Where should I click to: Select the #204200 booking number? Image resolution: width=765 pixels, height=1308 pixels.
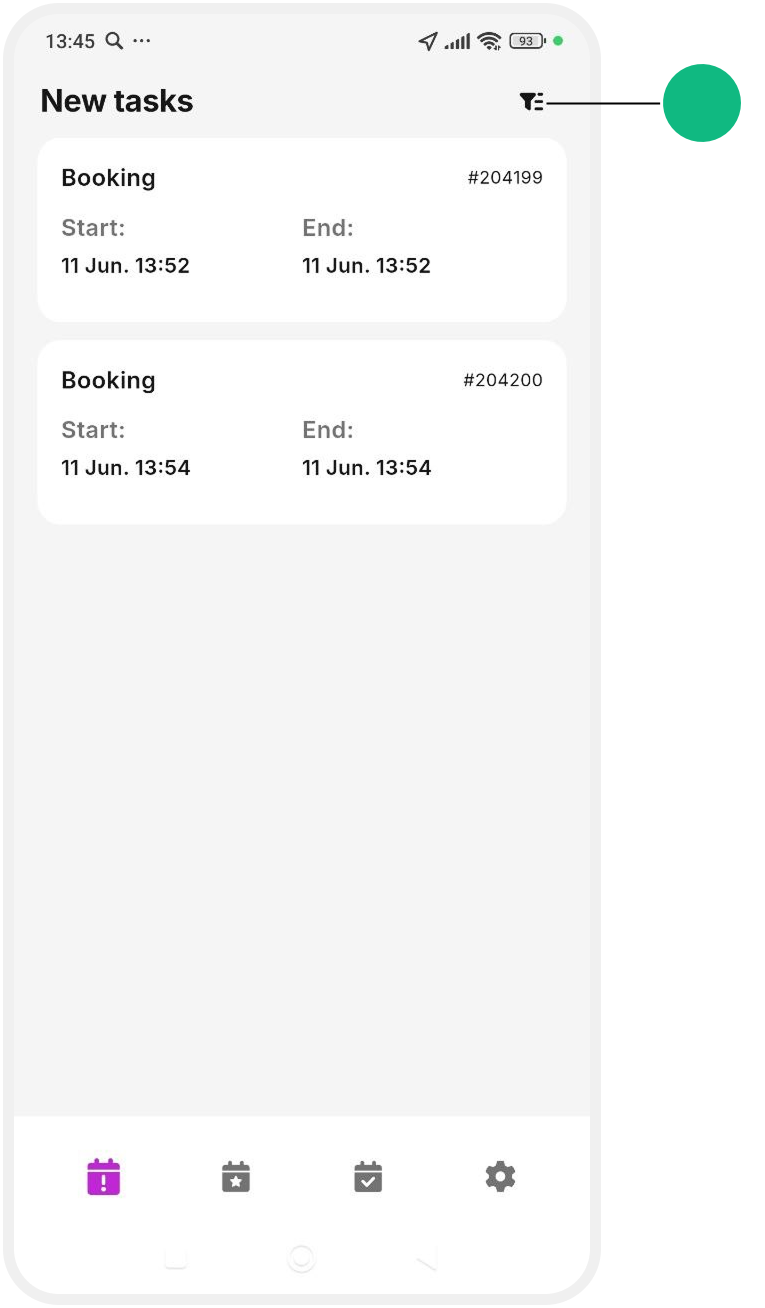click(503, 380)
